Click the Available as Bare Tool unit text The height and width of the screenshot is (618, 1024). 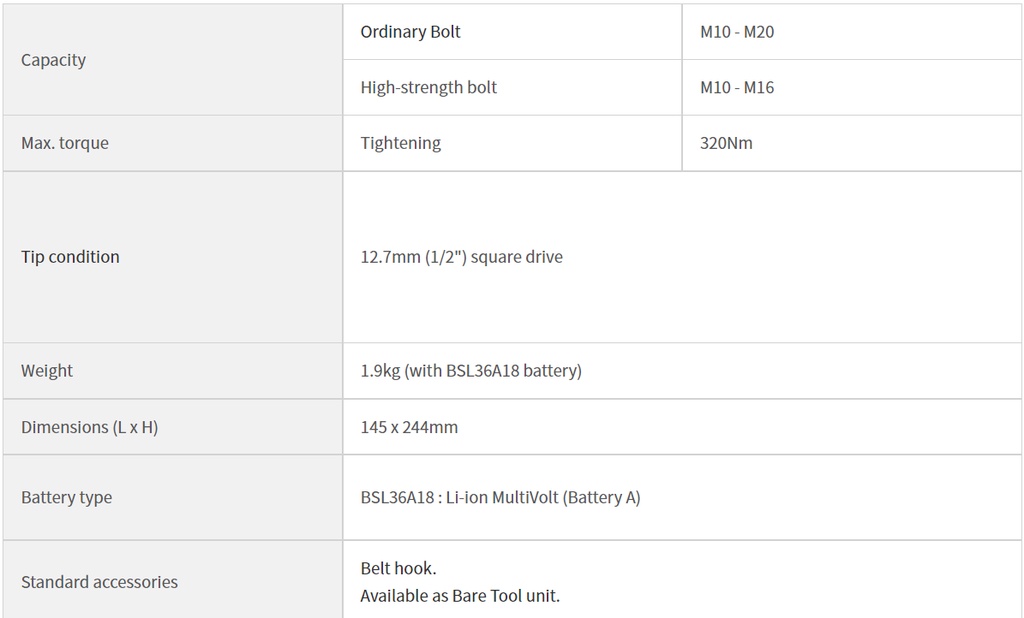(x=460, y=596)
